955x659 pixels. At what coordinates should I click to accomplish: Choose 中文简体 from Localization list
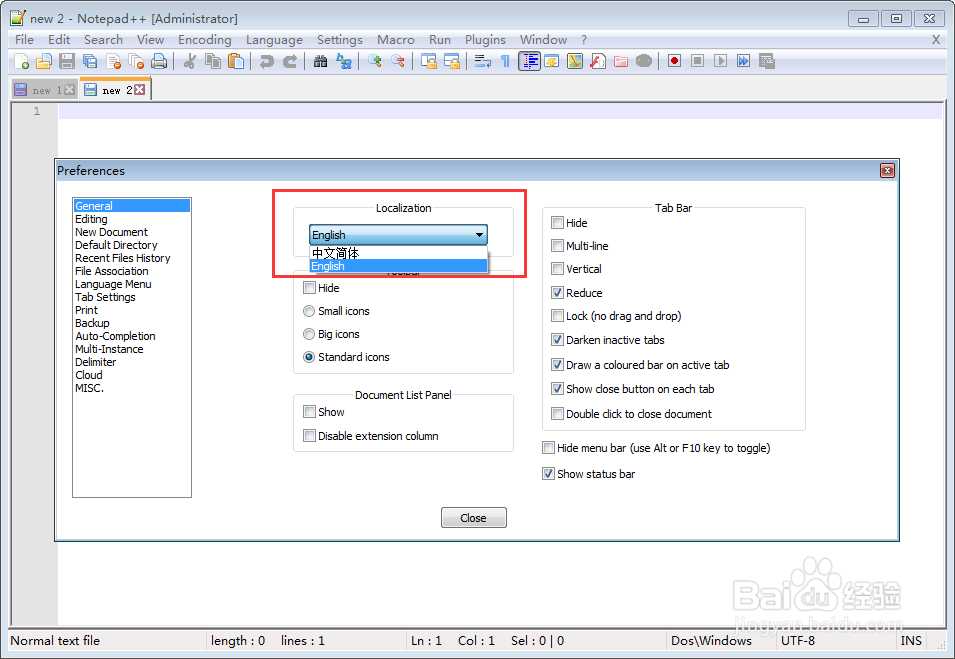[x=398, y=253]
